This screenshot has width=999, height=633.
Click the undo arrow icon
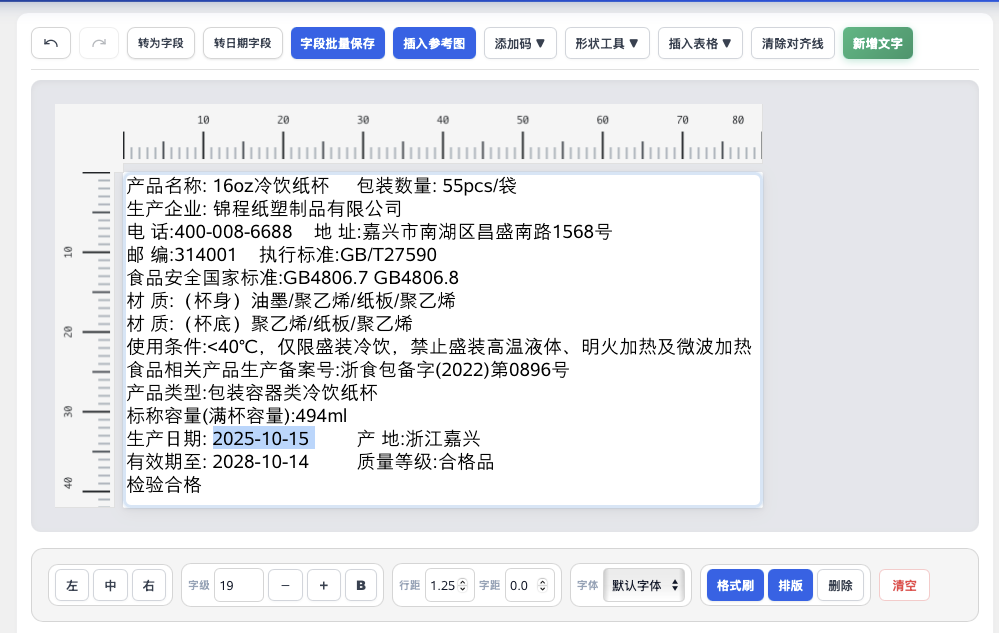click(51, 44)
